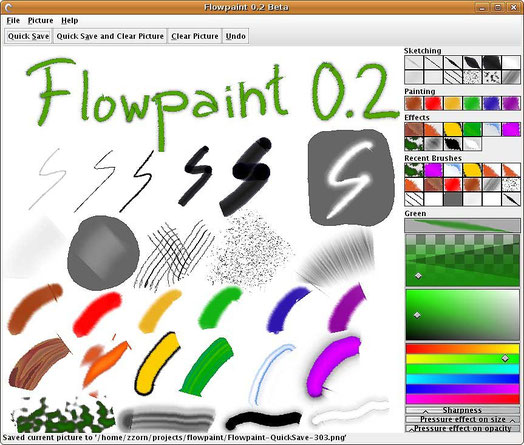Pick the red brush in Recent Brushes
This screenshot has height=445, width=524.
tap(452, 184)
